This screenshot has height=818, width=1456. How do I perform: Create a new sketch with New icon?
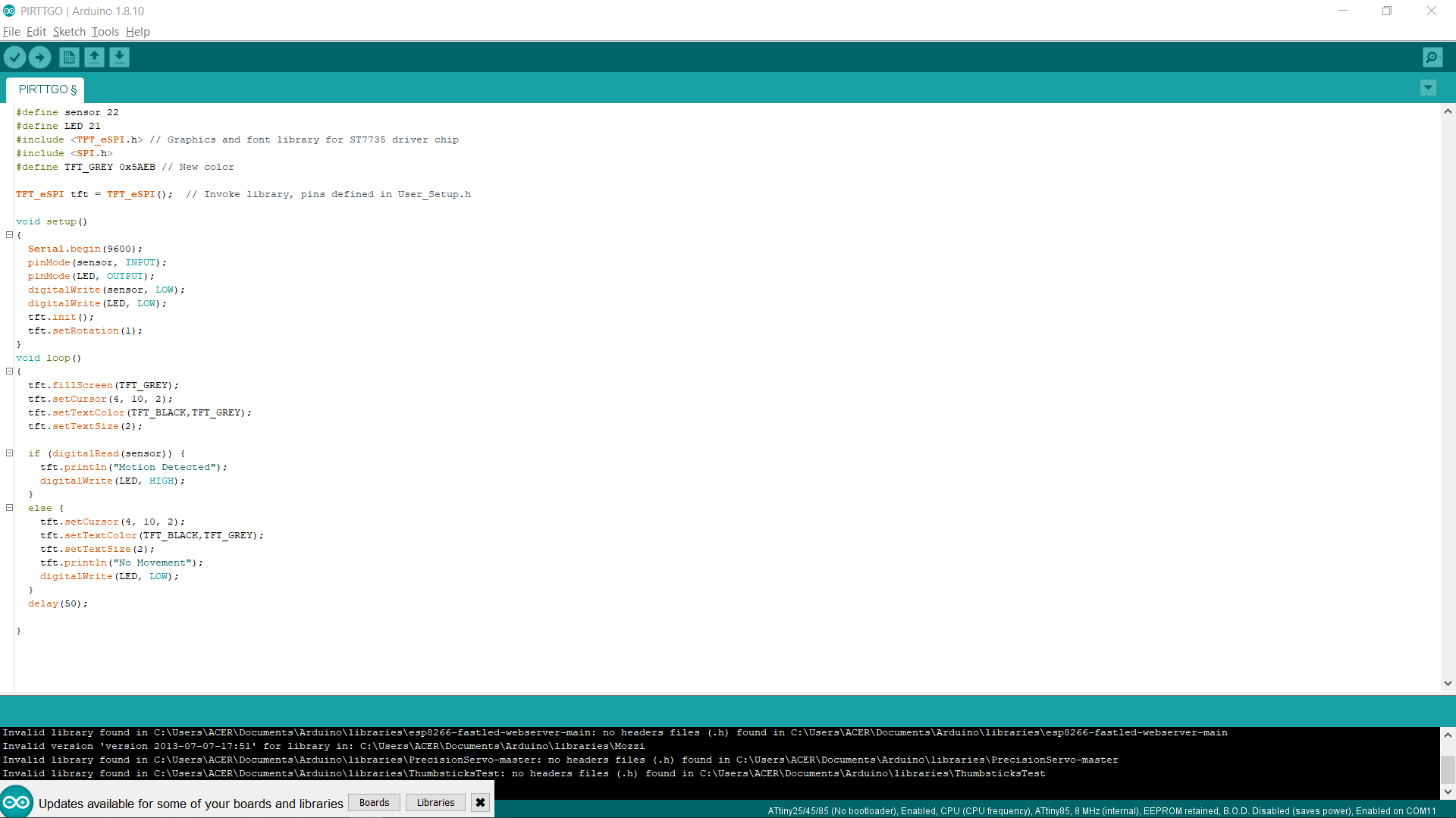click(x=69, y=57)
